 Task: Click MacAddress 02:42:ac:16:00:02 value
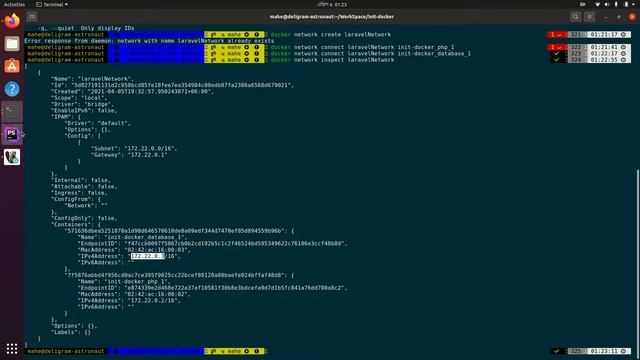pyautogui.click(x=156, y=294)
